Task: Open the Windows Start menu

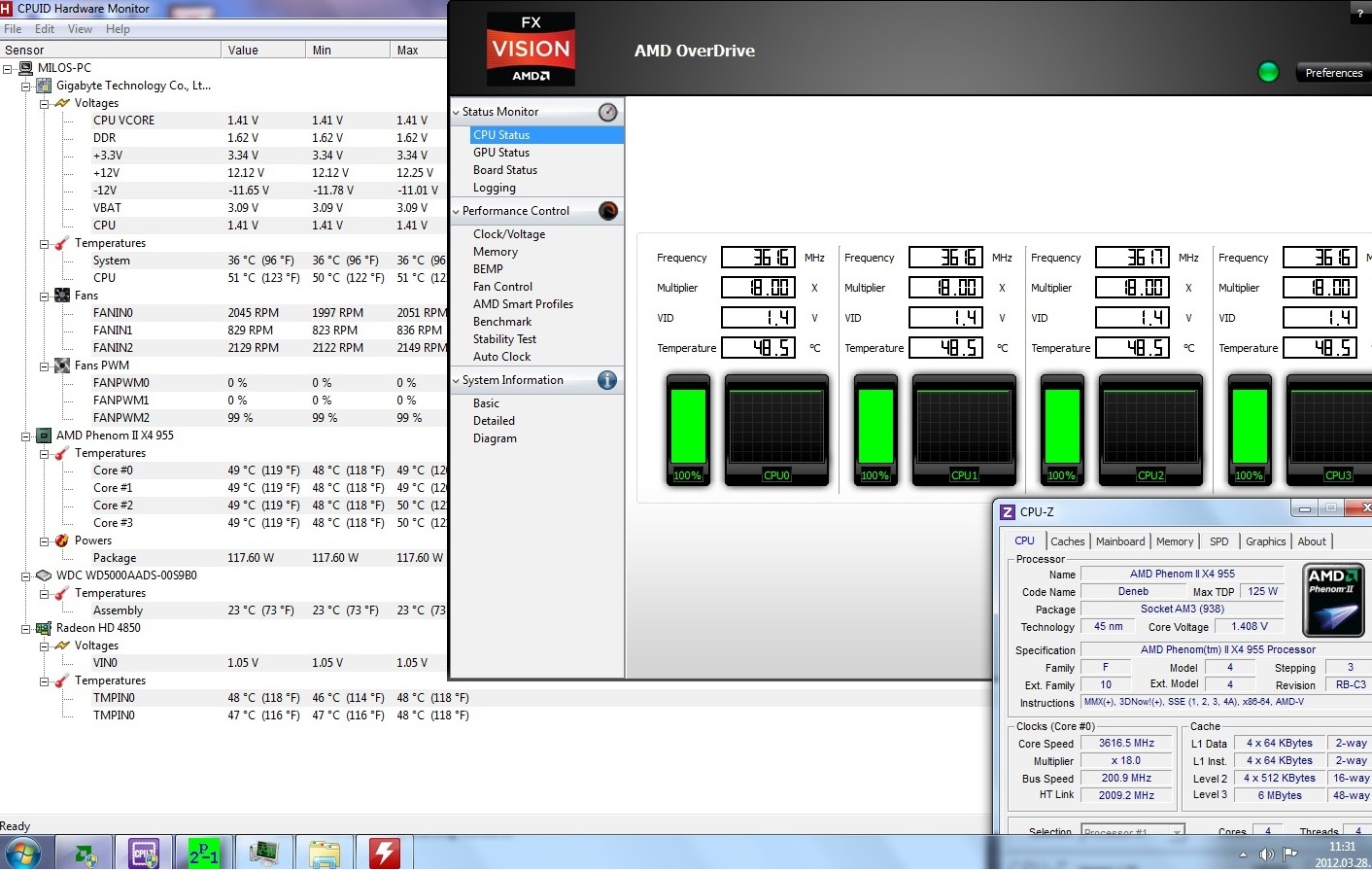Action: [22, 854]
